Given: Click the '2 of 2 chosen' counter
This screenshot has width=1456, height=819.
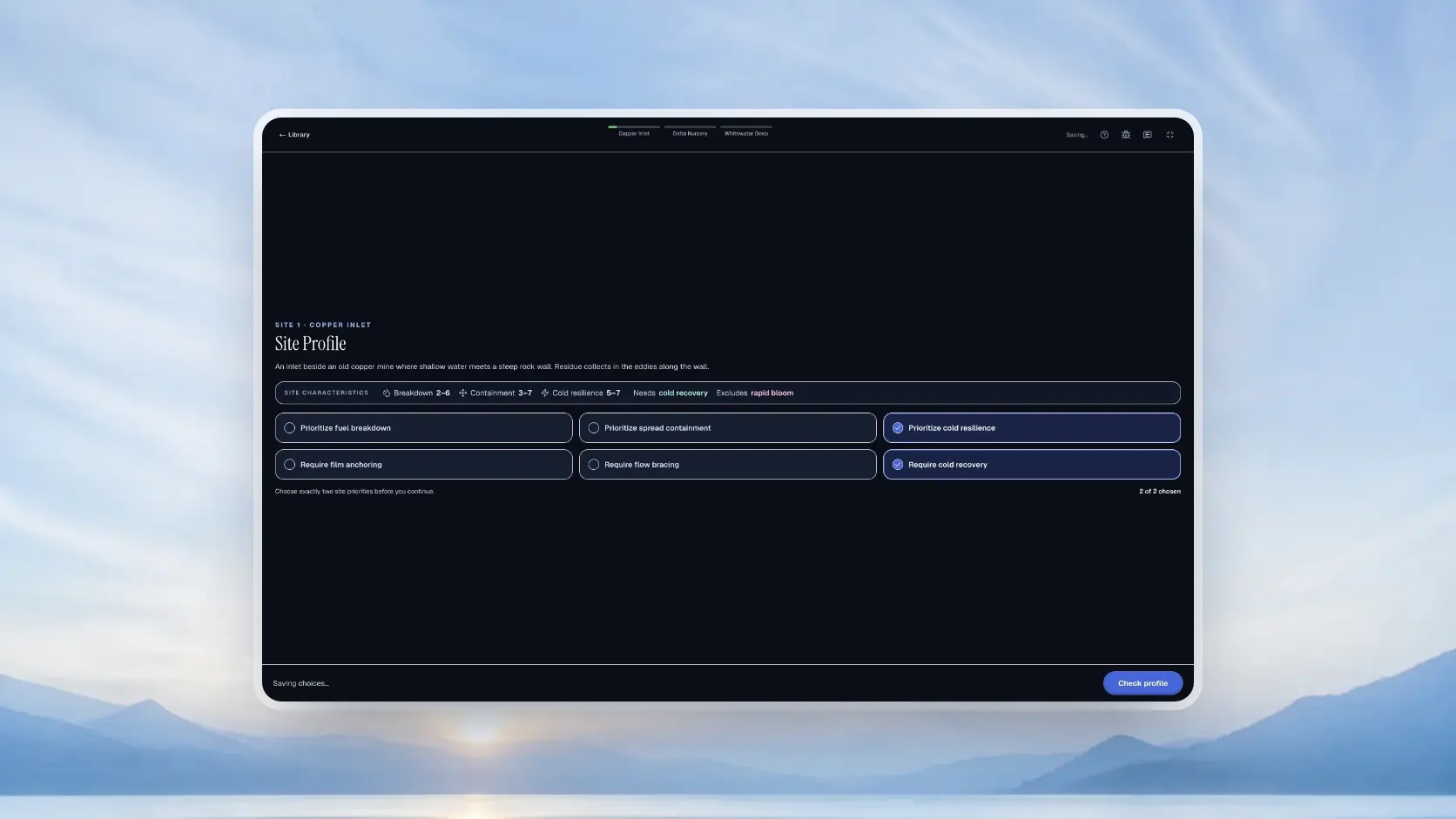Looking at the screenshot, I should (1160, 492).
